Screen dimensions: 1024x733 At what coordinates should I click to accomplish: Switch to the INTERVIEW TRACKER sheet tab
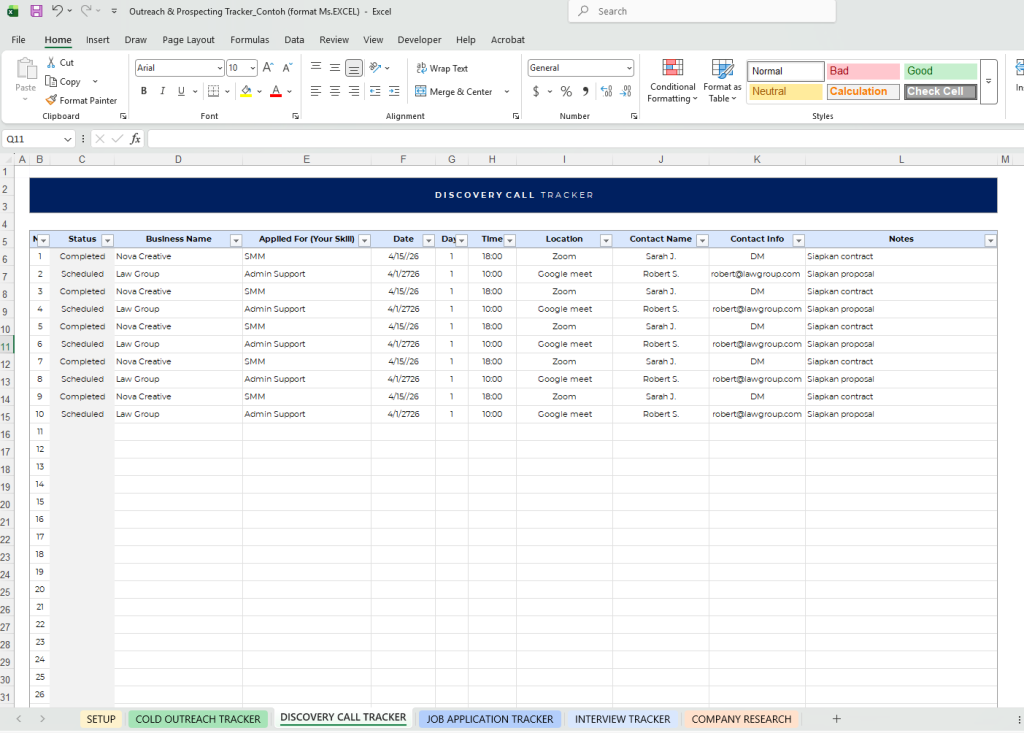tap(622, 719)
